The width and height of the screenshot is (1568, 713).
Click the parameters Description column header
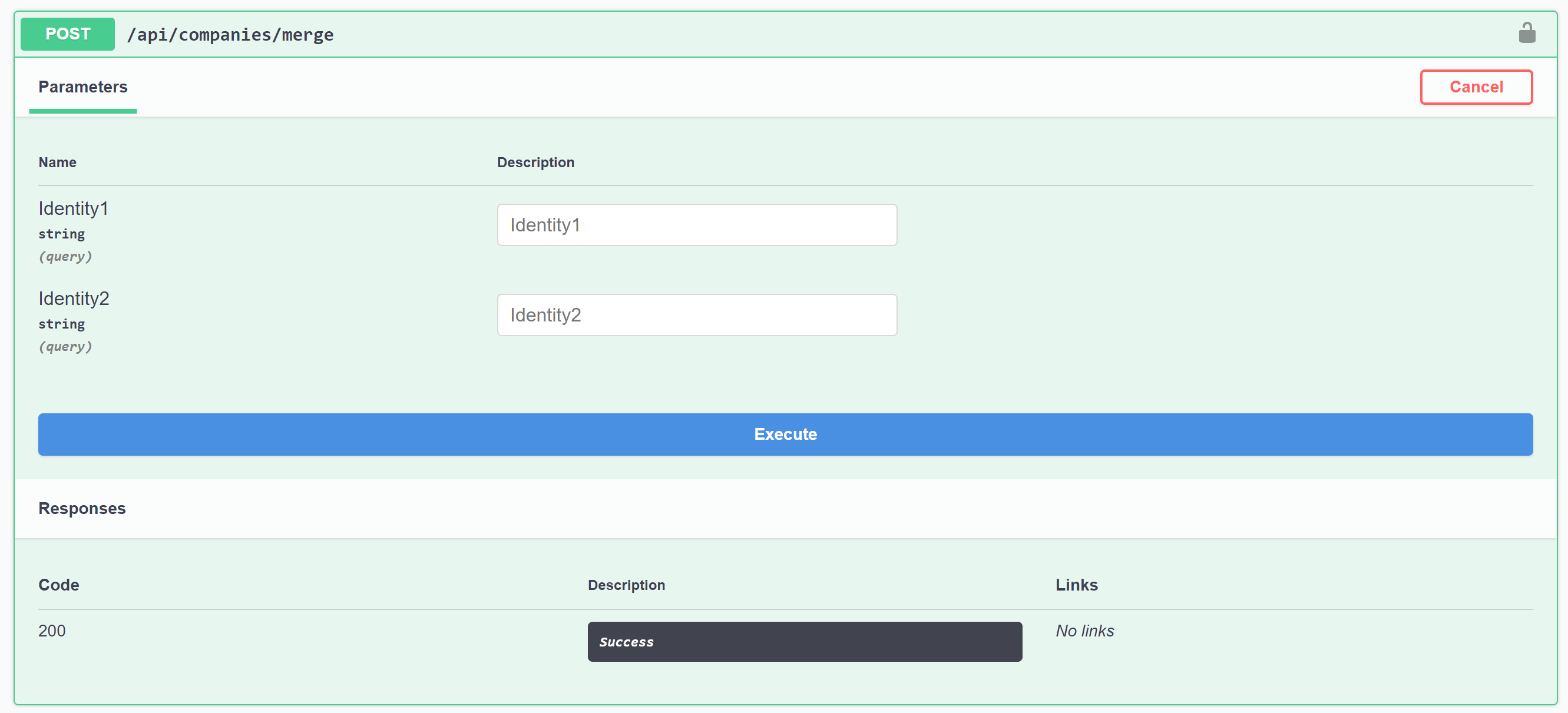[535, 163]
